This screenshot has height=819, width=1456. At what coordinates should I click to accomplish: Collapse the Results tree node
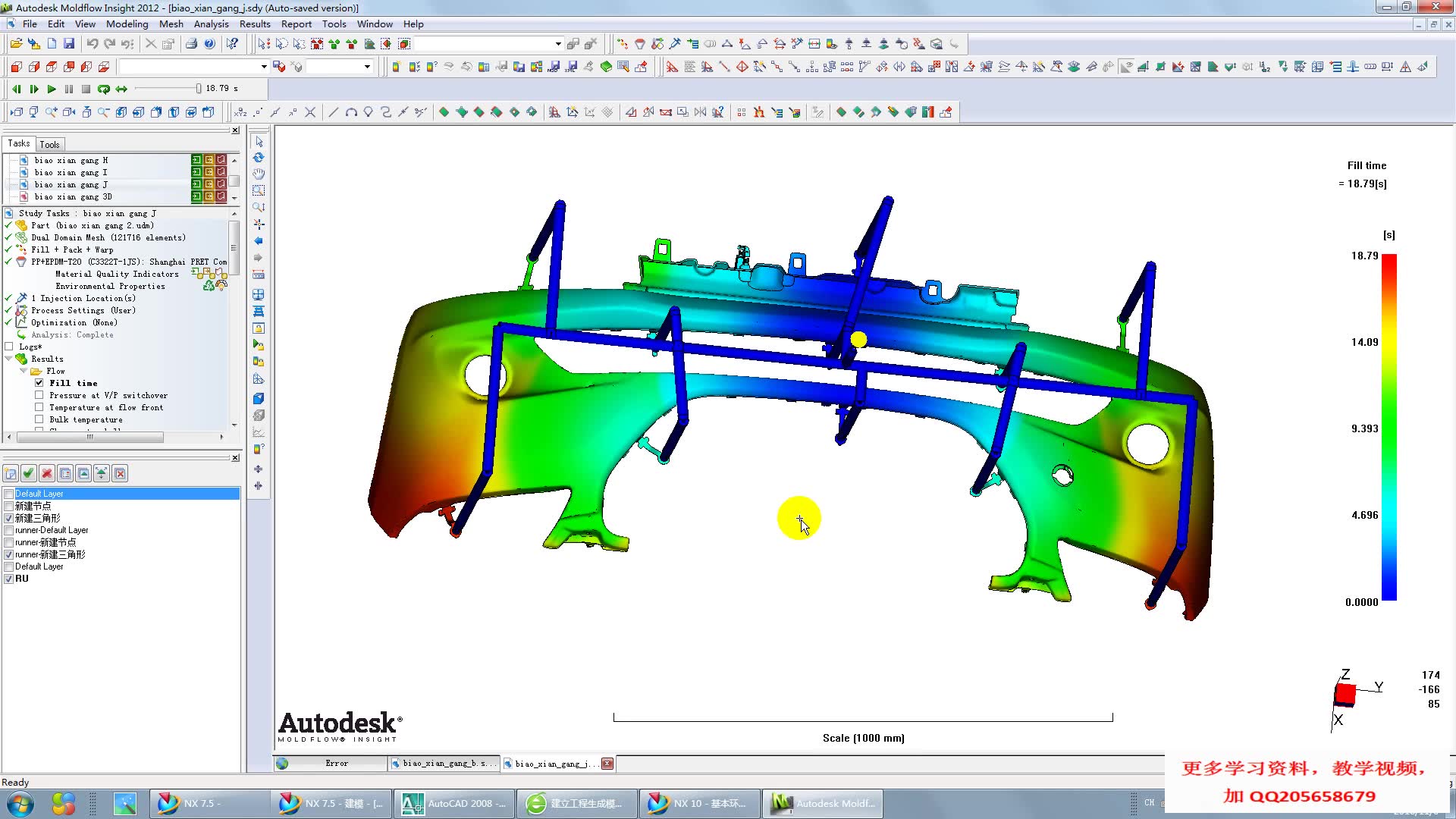click(9, 359)
